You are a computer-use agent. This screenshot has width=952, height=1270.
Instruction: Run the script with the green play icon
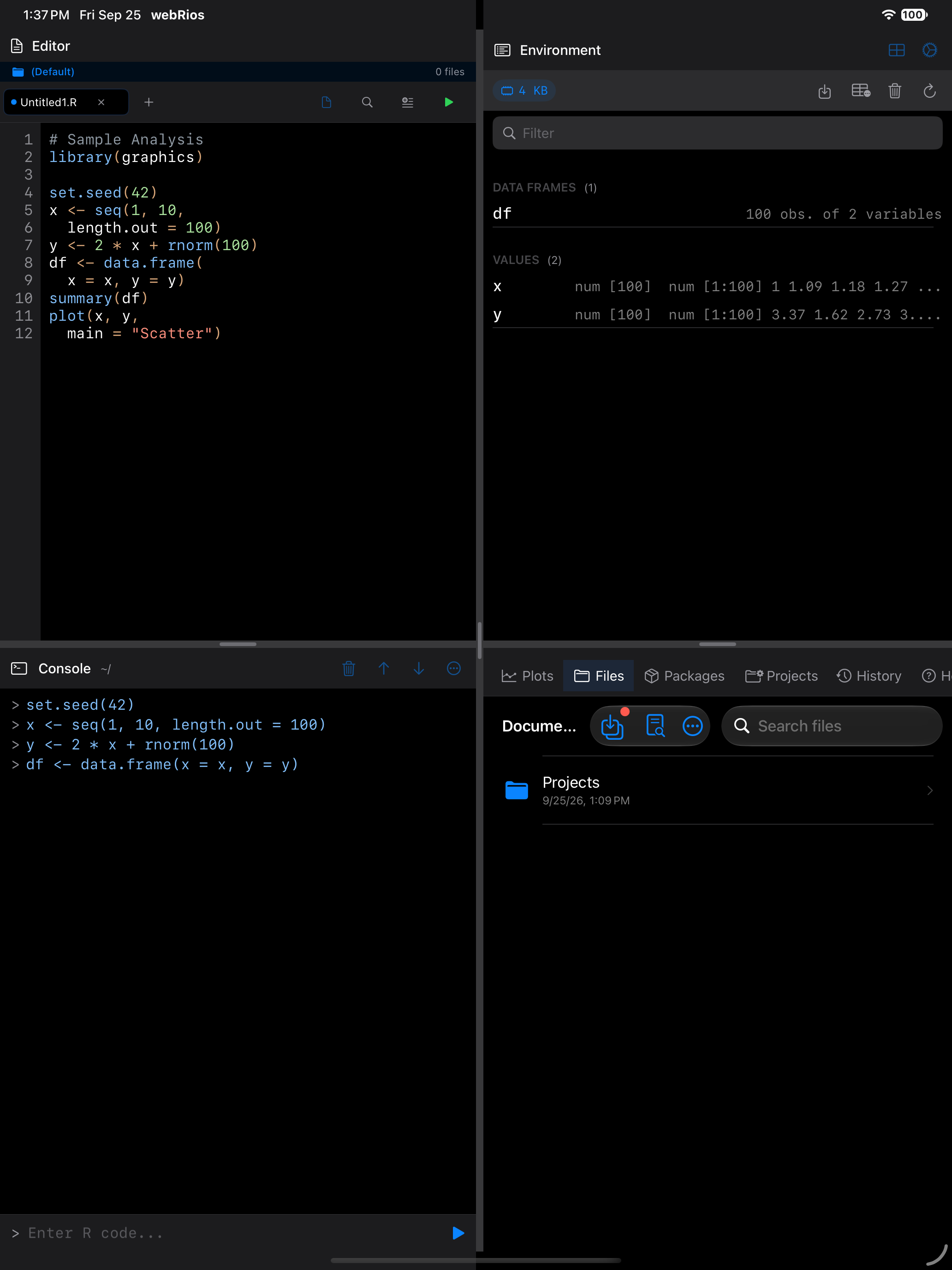coord(449,102)
